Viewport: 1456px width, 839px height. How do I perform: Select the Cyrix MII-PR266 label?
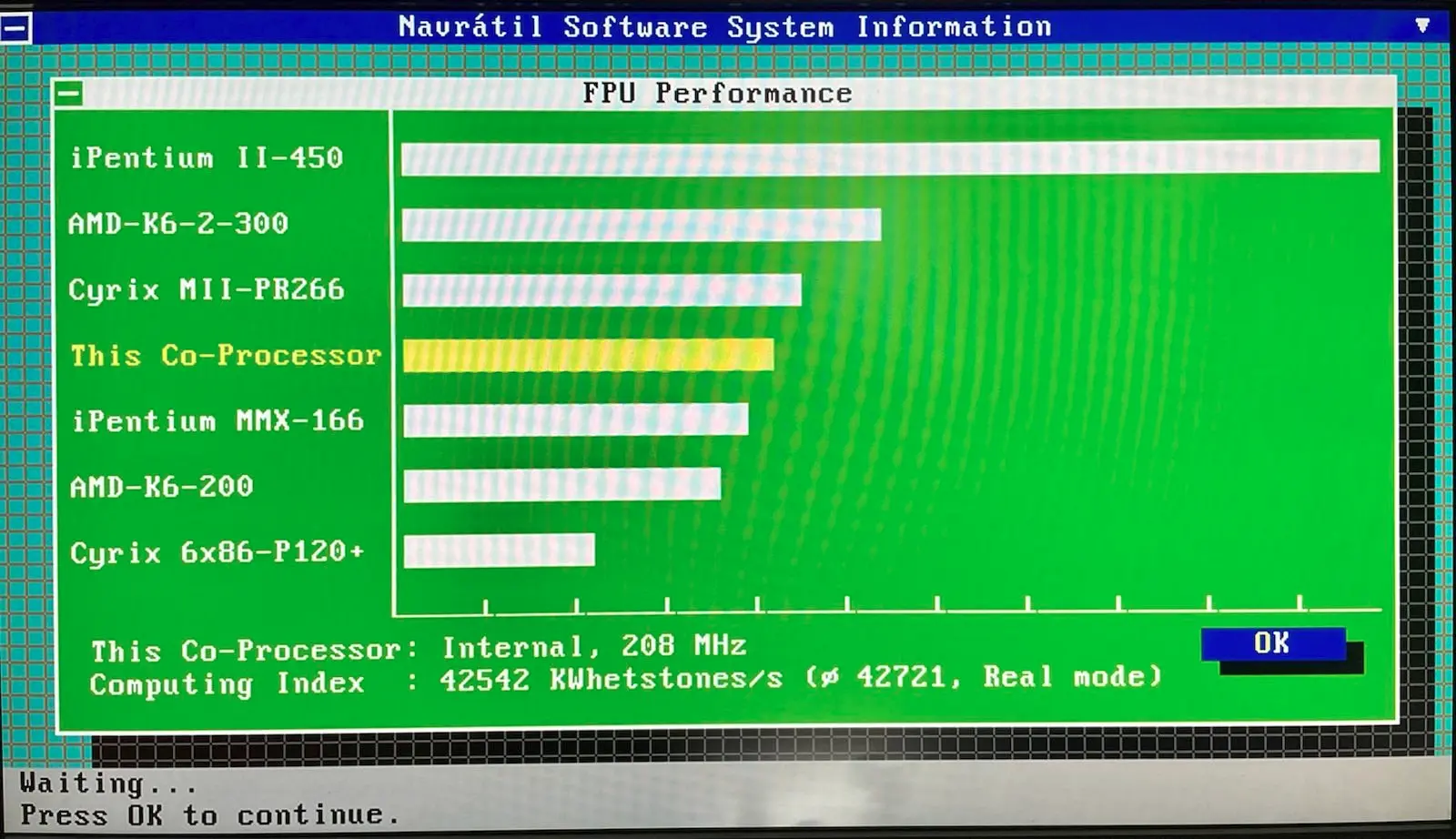click(207, 289)
